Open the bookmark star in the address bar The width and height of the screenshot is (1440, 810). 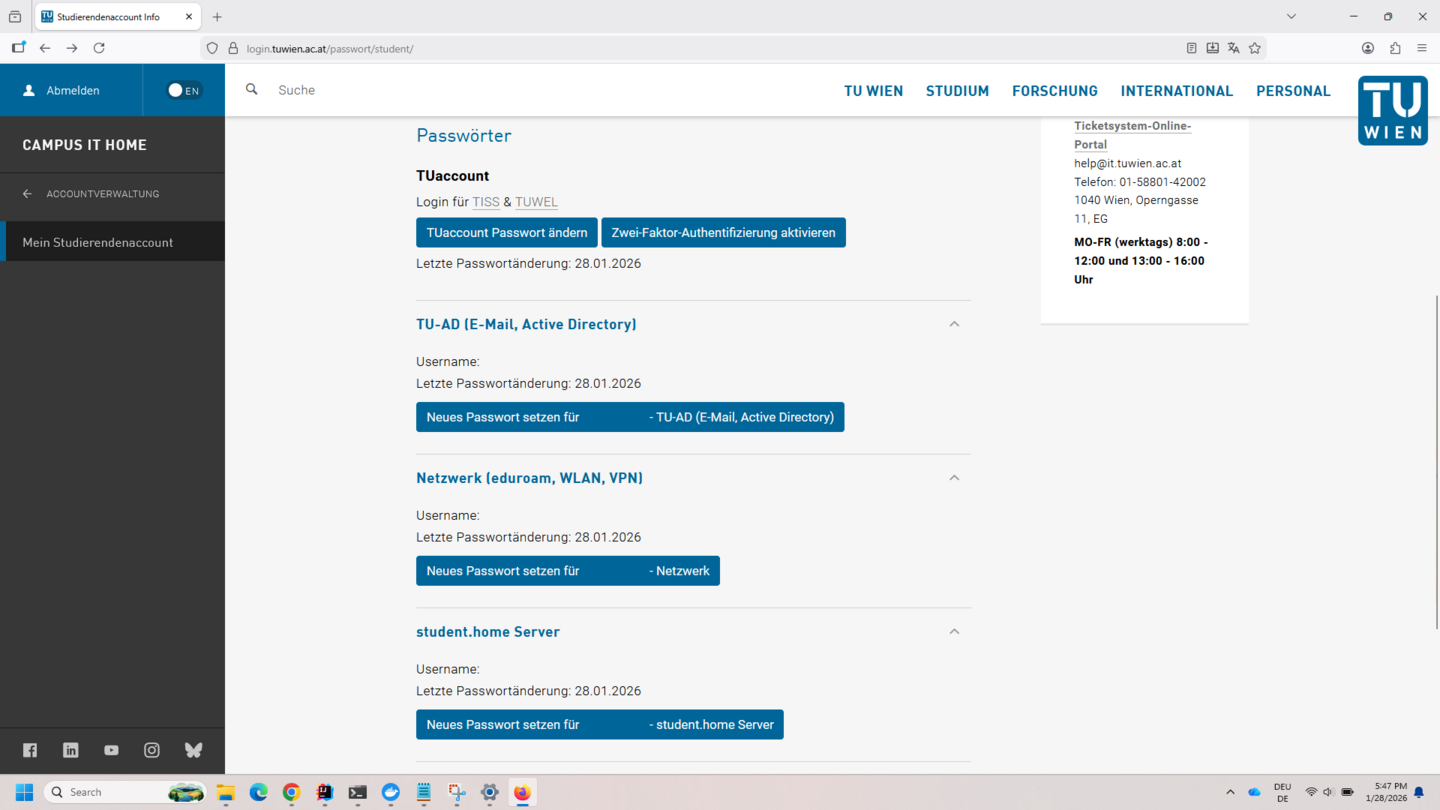coord(1254,47)
